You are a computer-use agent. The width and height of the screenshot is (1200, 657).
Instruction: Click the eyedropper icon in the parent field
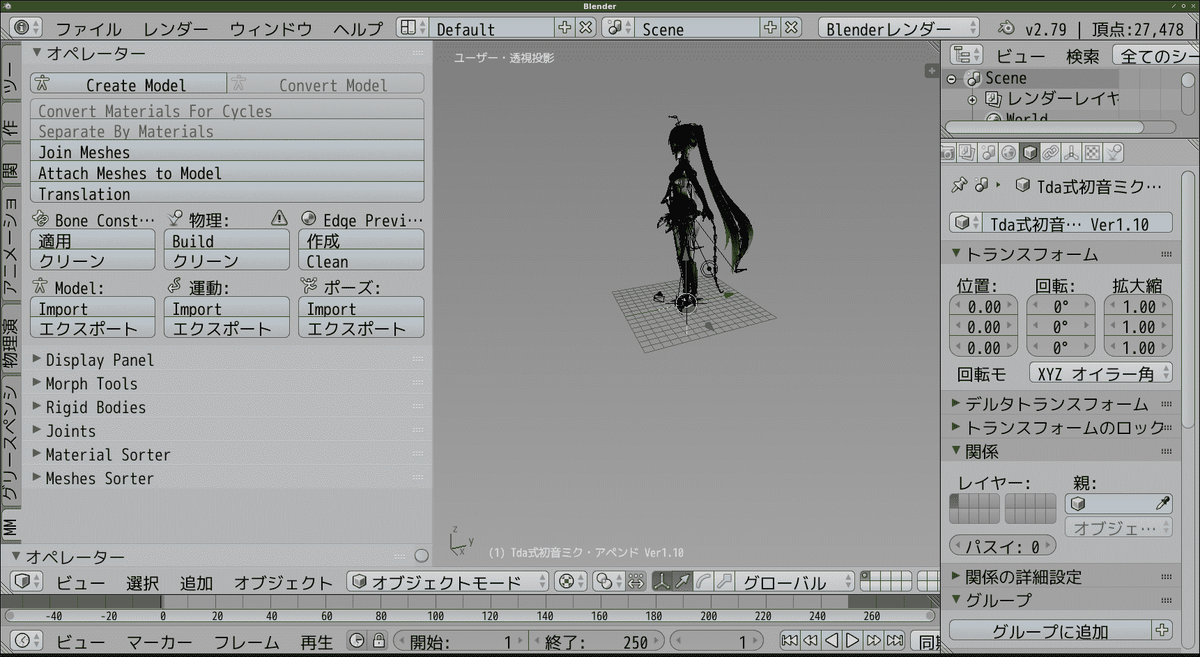click(1163, 504)
